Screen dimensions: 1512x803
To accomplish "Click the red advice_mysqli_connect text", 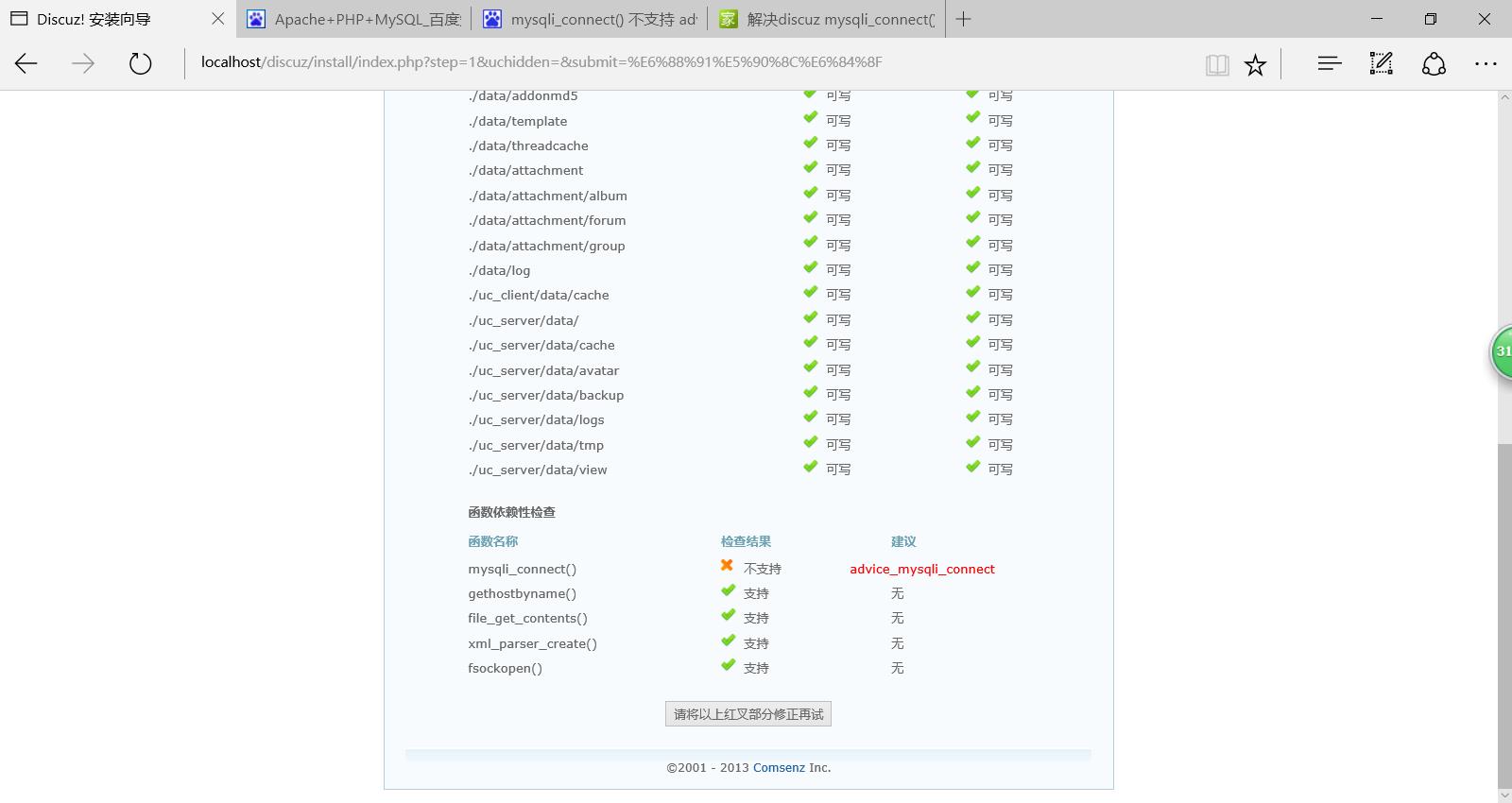I will [922, 569].
